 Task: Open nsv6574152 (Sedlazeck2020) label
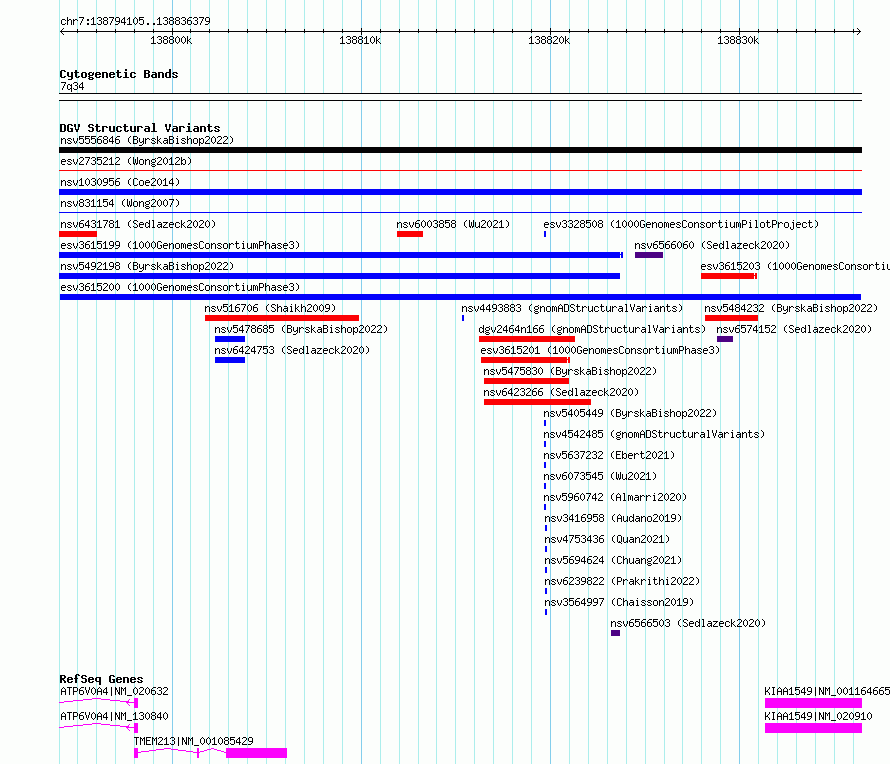click(794, 329)
